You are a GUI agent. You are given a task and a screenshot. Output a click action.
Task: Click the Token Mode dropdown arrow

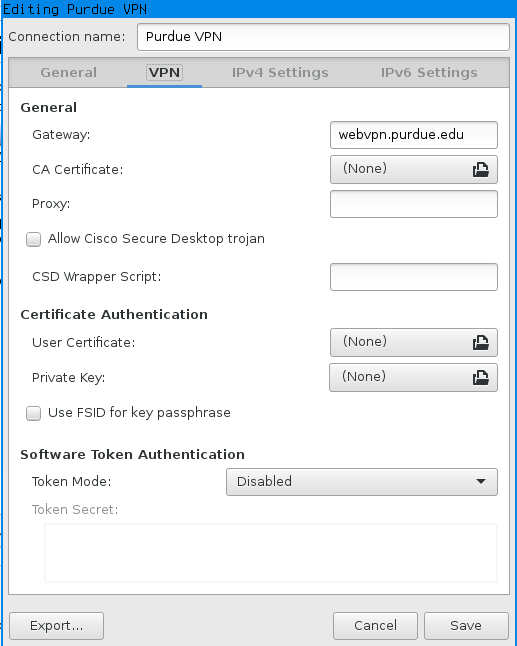[x=480, y=481]
